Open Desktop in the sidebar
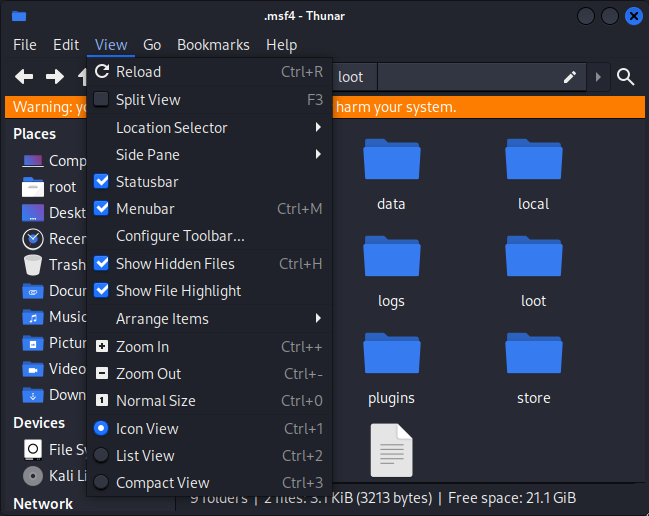Image resolution: width=649 pixels, height=516 pixels. 54,213
